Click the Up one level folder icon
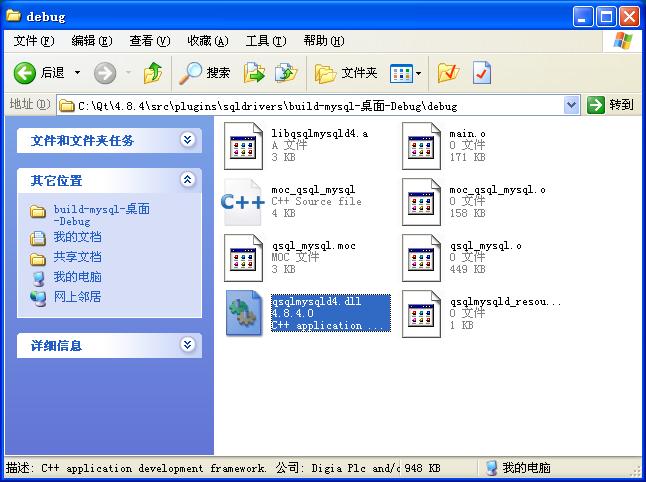Viewport: 646px width, 482px height. (152, 73)
